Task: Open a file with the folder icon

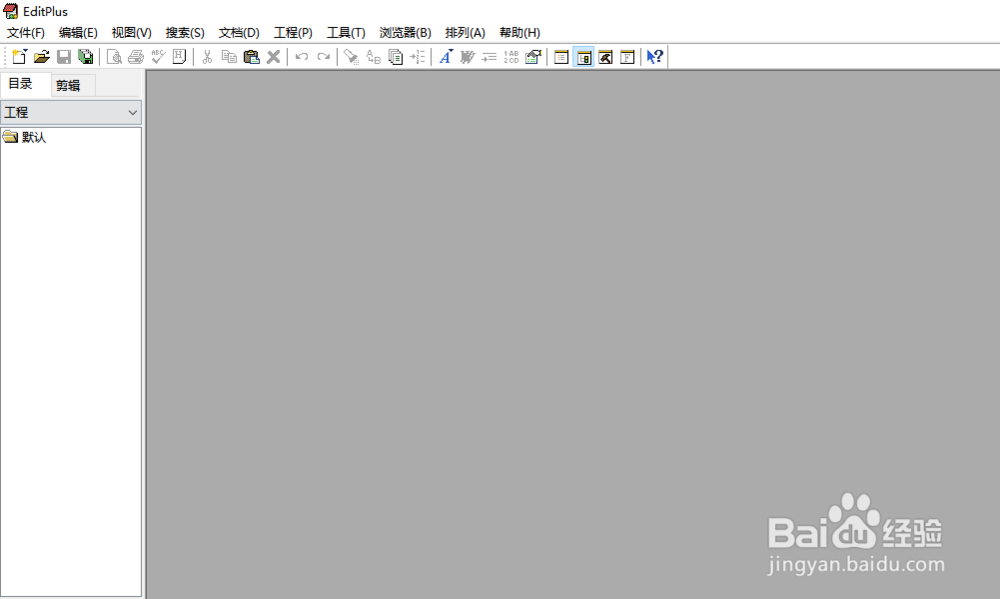Action: point(41,57)
